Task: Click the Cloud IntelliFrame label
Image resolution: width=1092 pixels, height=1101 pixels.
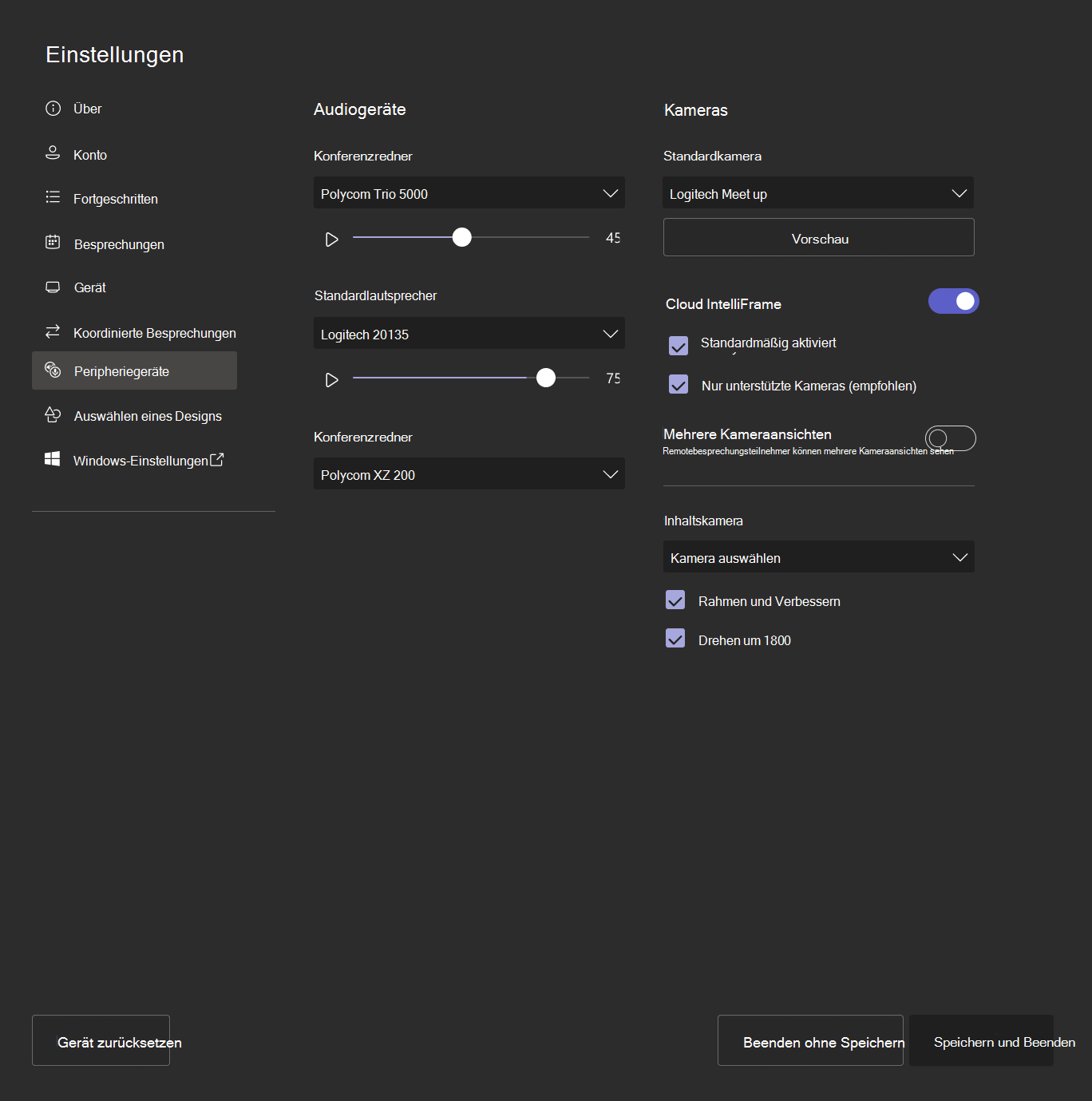Action: tap(723, 304)
